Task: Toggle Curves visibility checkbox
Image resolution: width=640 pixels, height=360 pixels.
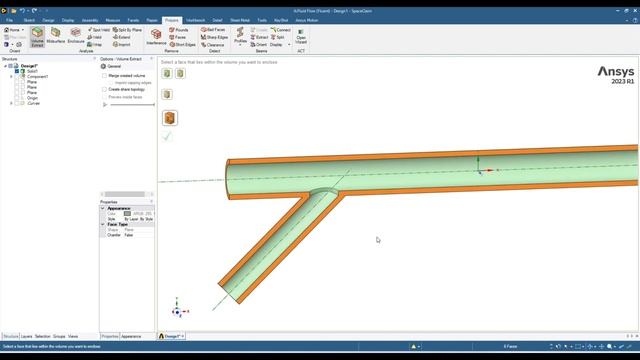Action: (17, 103)
